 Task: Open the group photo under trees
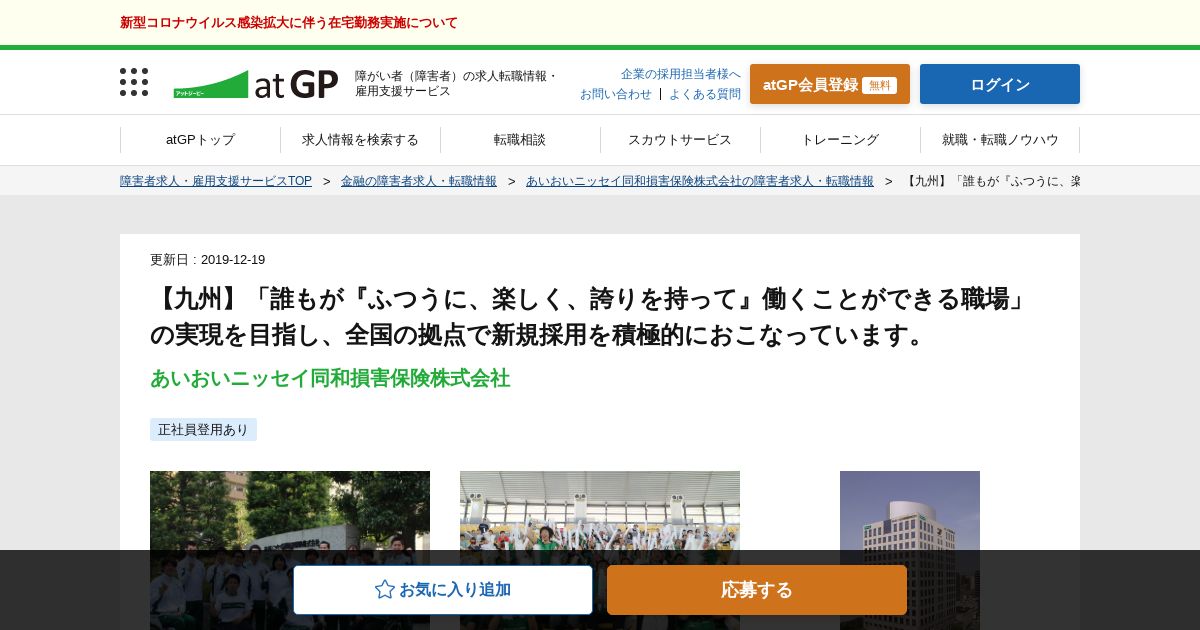coord(290,550)
